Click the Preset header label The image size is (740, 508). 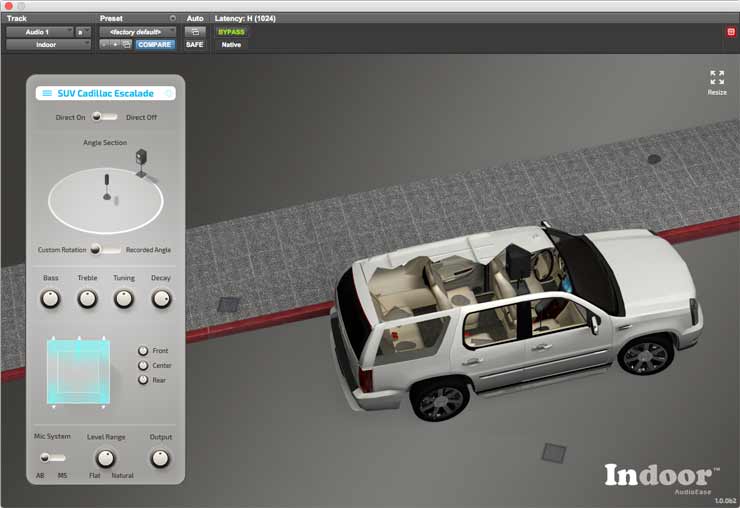[x=111, y=18]
